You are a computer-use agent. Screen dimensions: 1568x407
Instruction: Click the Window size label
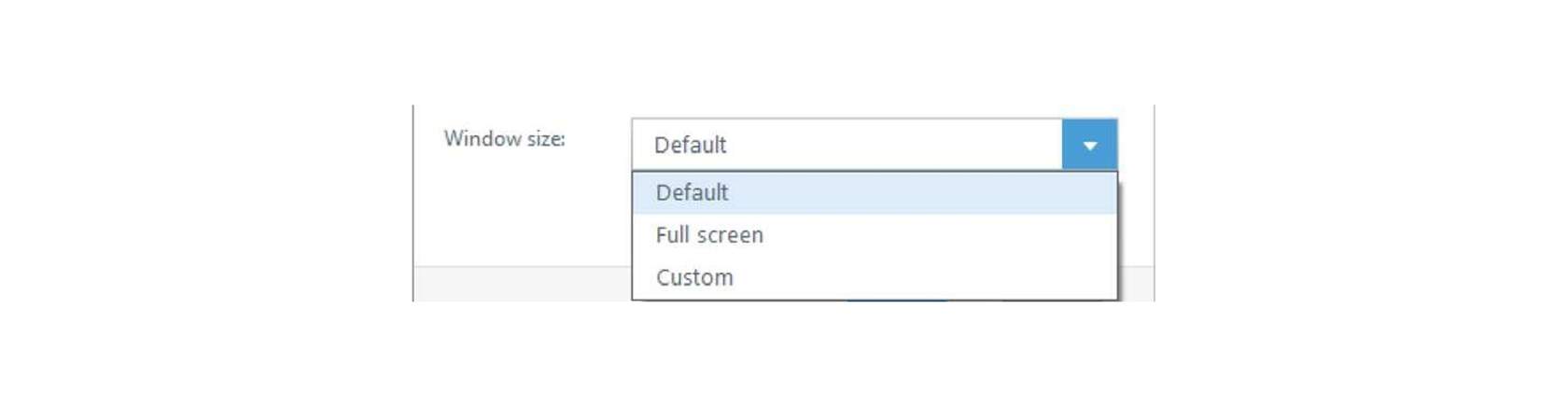[504, 139]
